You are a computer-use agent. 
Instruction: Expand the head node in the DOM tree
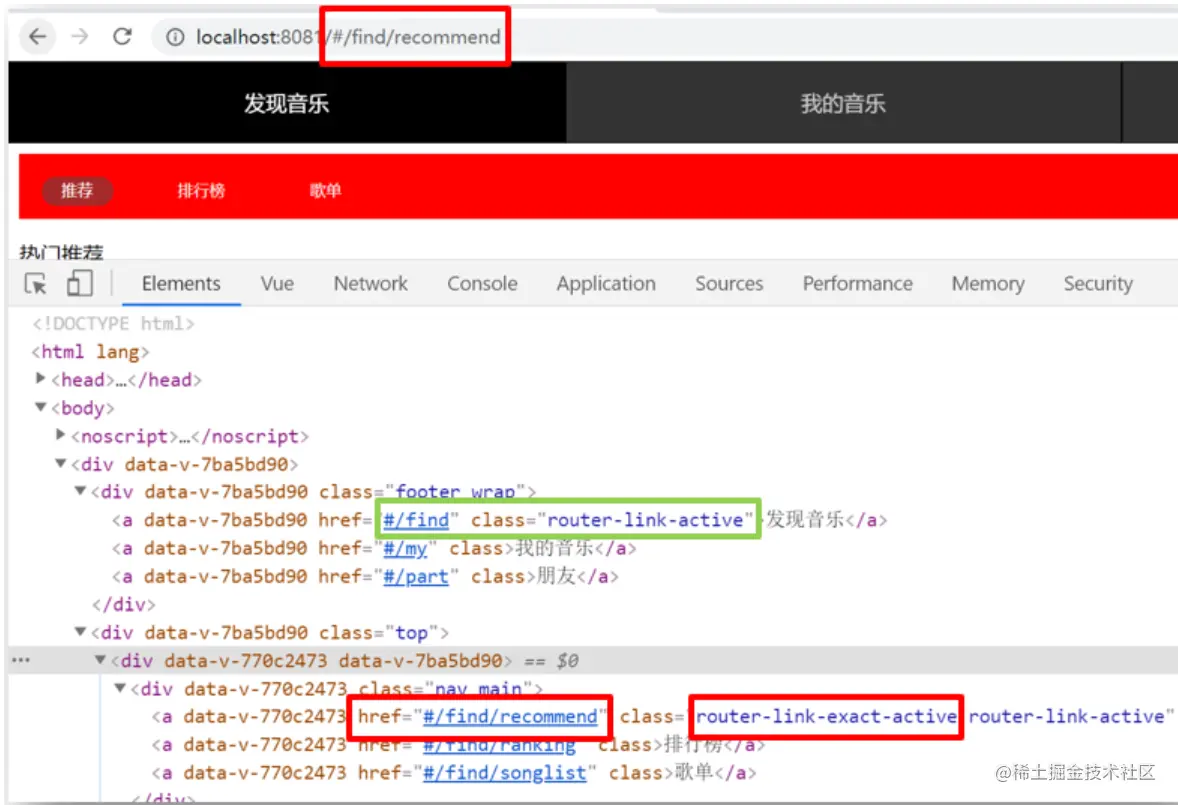(41, 378)
